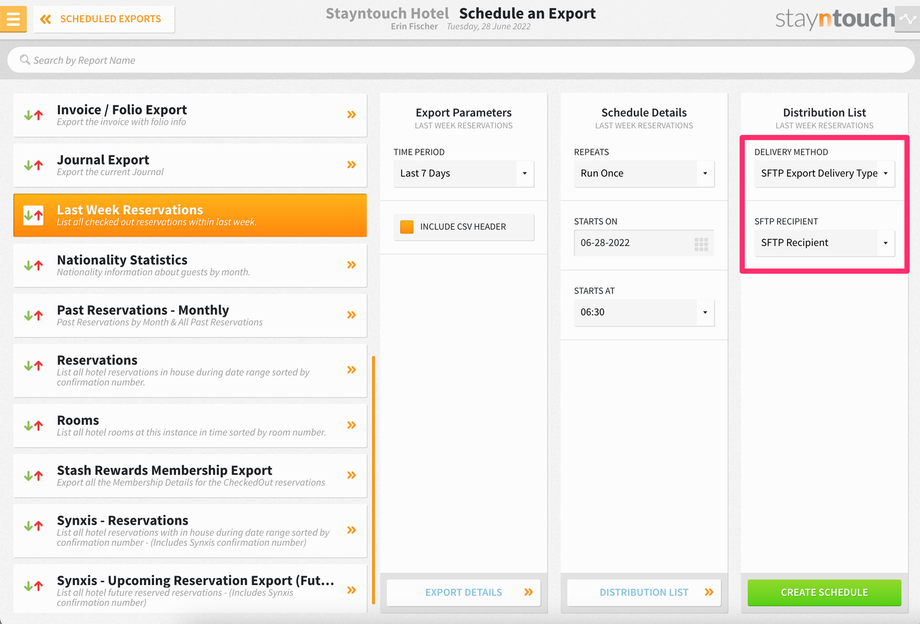Click the Search by Report Name field
The width and height of the screenshot is (920, 624).
coord(461,60)
